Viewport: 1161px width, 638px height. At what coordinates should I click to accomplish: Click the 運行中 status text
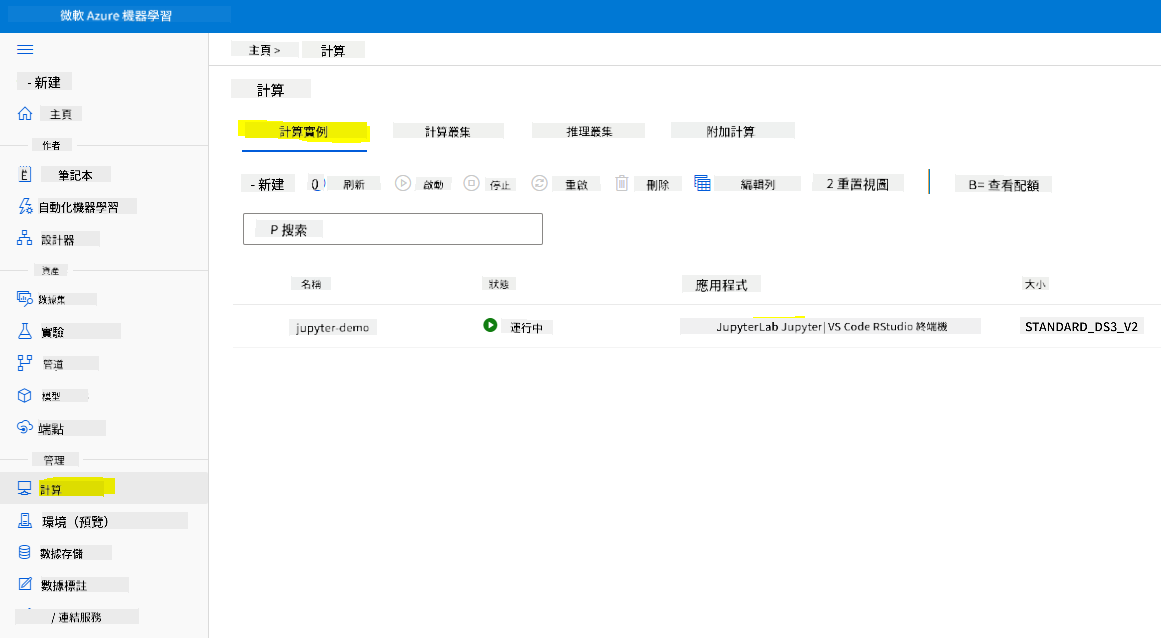pos(526,327)
